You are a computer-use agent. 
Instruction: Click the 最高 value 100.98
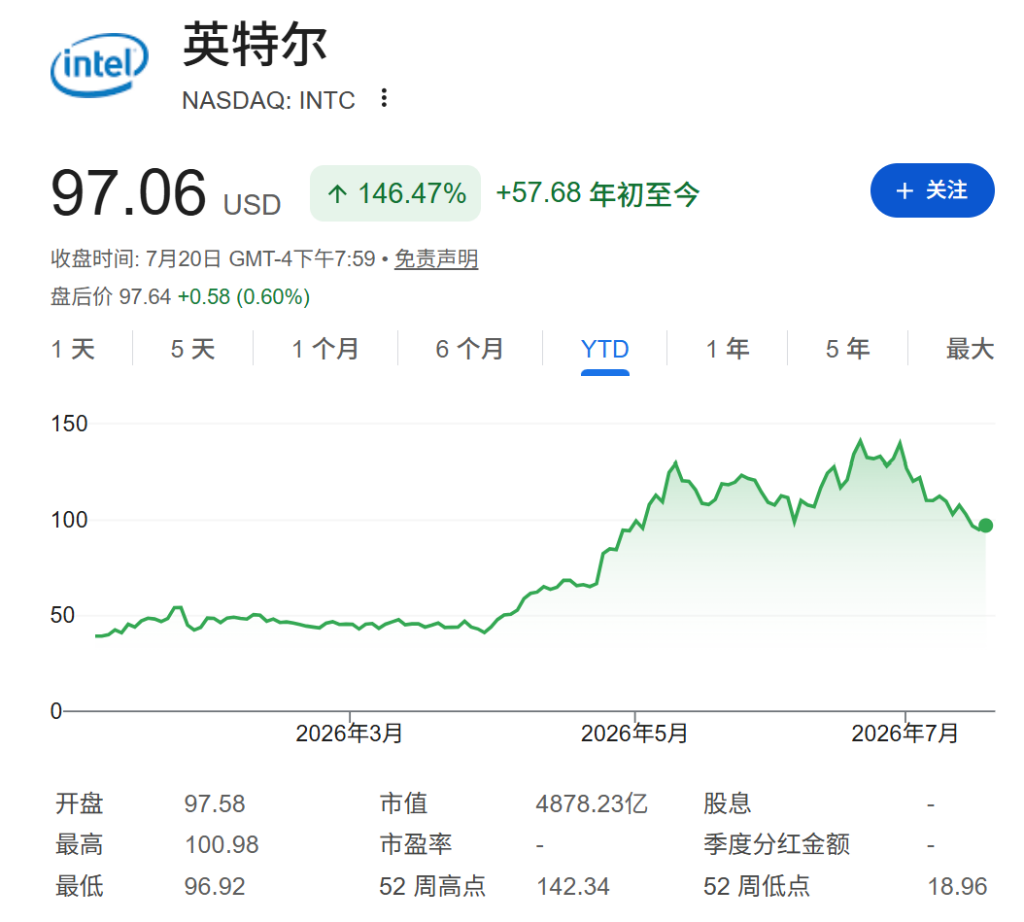(221, 845)
